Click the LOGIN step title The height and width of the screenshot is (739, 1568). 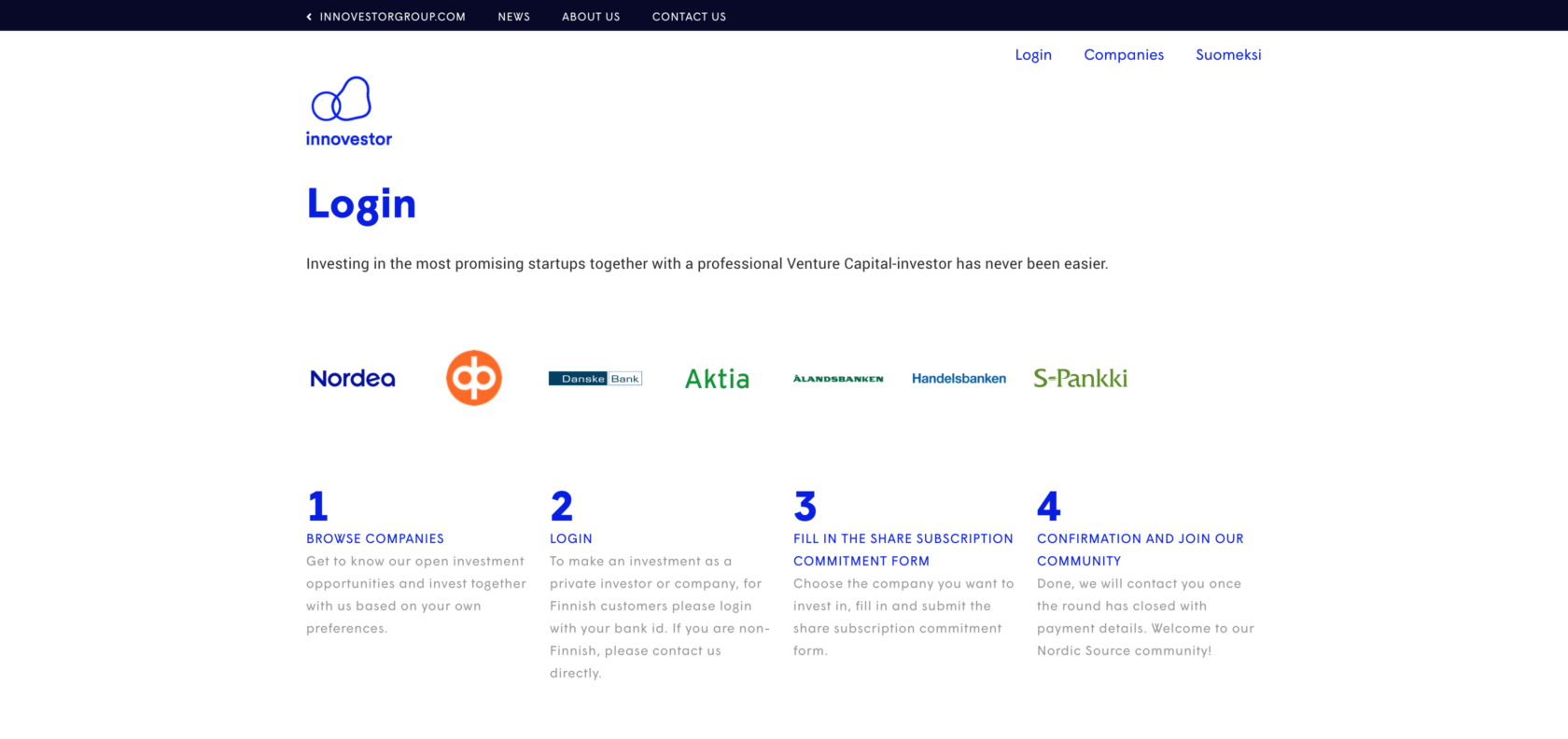tap(571, 538)
